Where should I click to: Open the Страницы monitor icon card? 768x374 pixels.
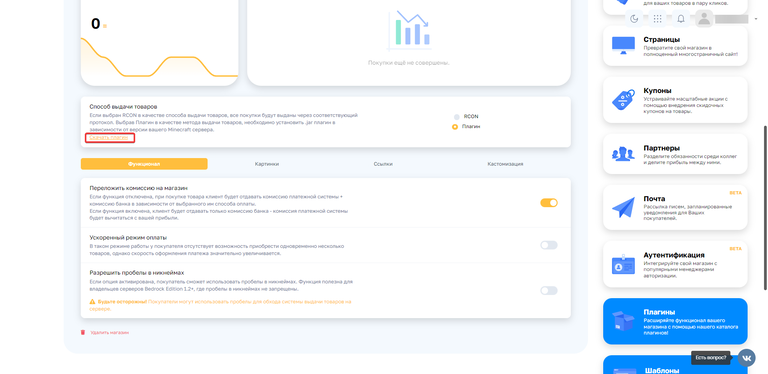click(623, 45)
